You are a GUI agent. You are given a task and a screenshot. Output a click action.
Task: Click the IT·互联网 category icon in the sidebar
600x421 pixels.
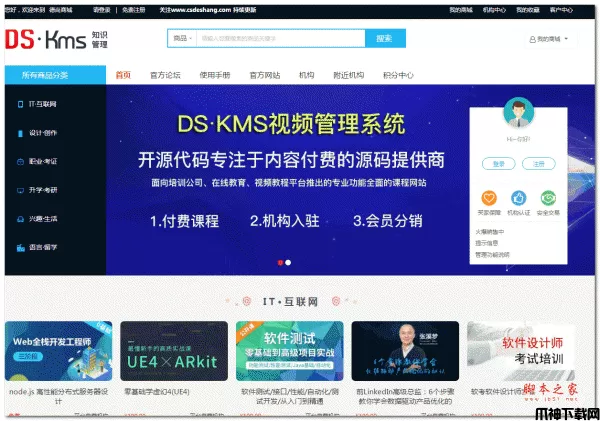click(x=20, y=104)
